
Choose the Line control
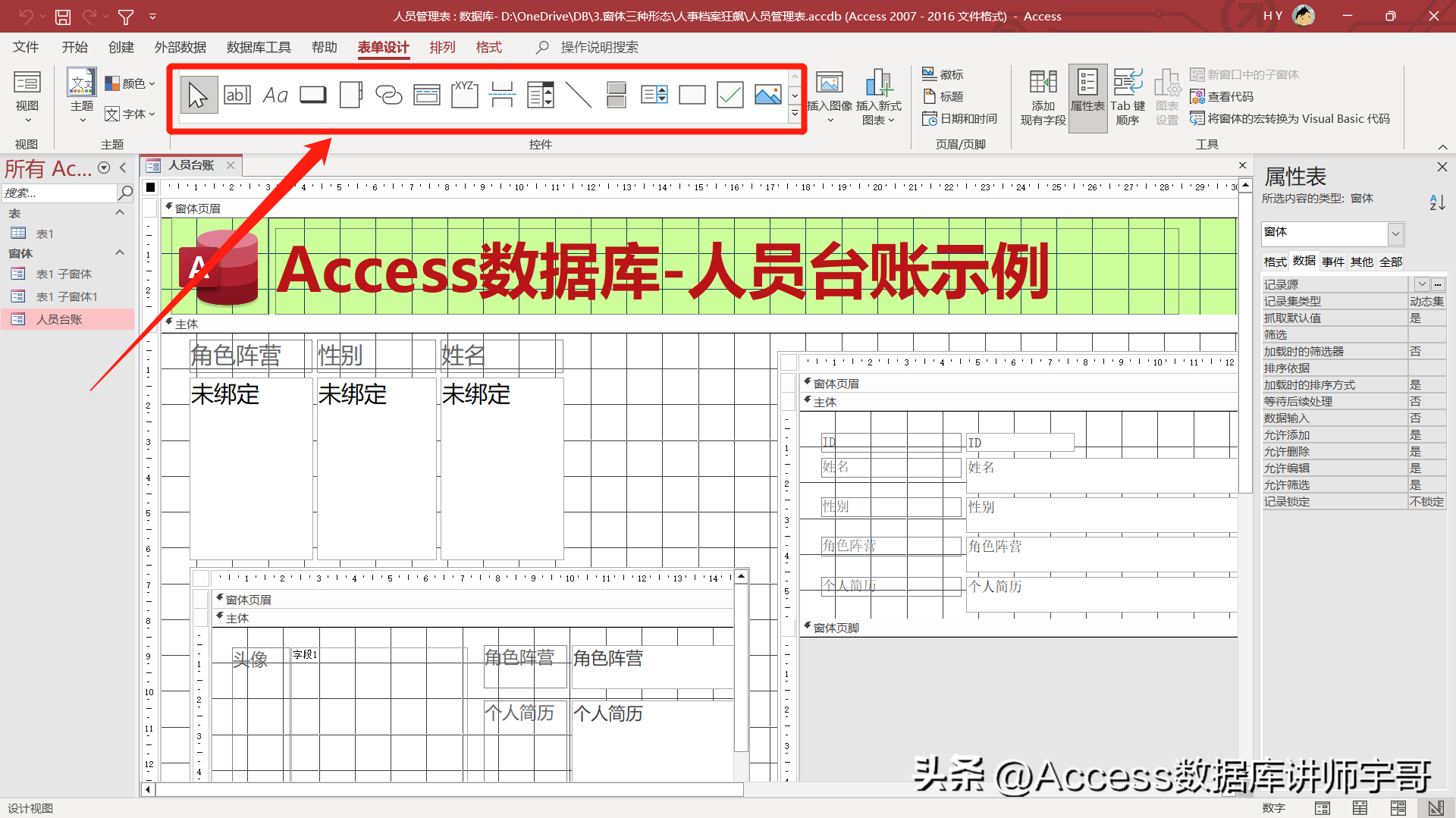(x=579, y=95)
